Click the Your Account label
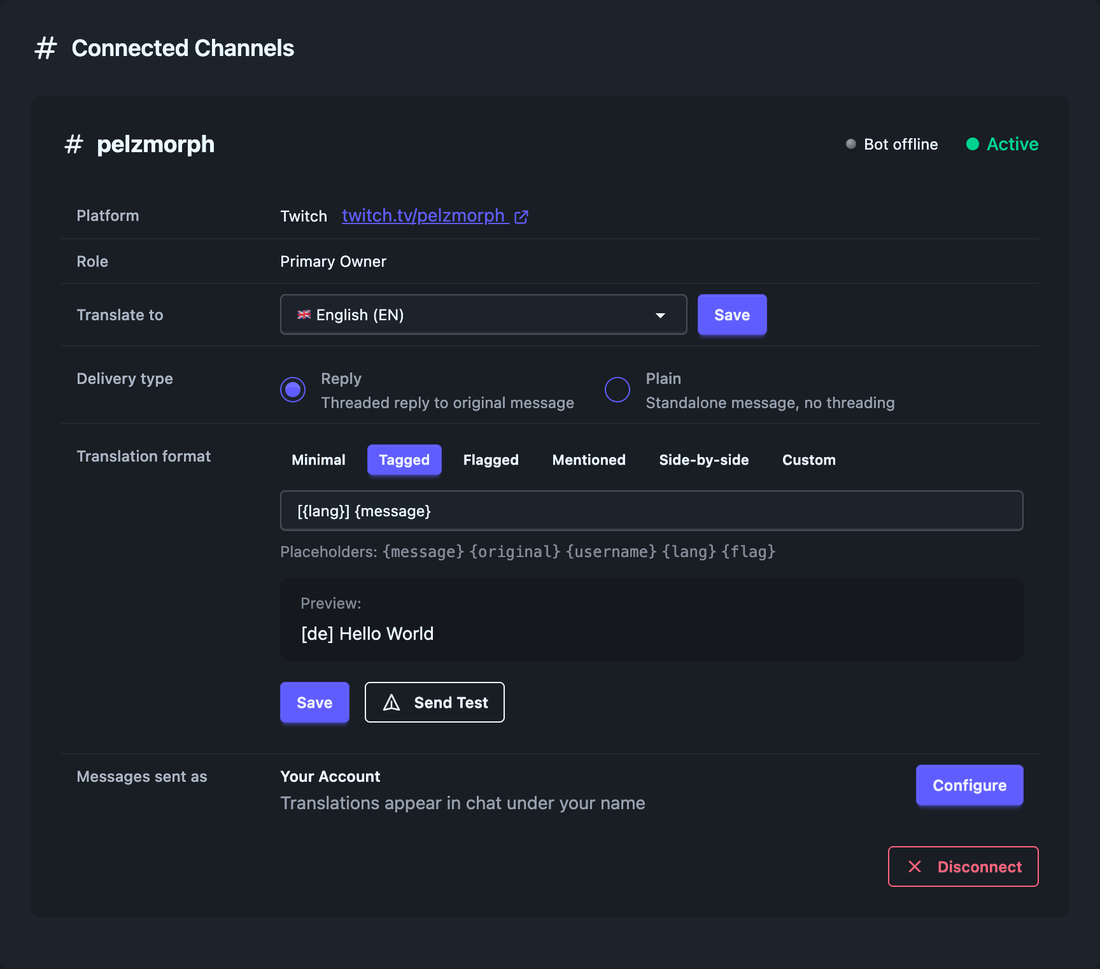The image size is (1100, 969). pyautogui.click(x=330, y=776)
